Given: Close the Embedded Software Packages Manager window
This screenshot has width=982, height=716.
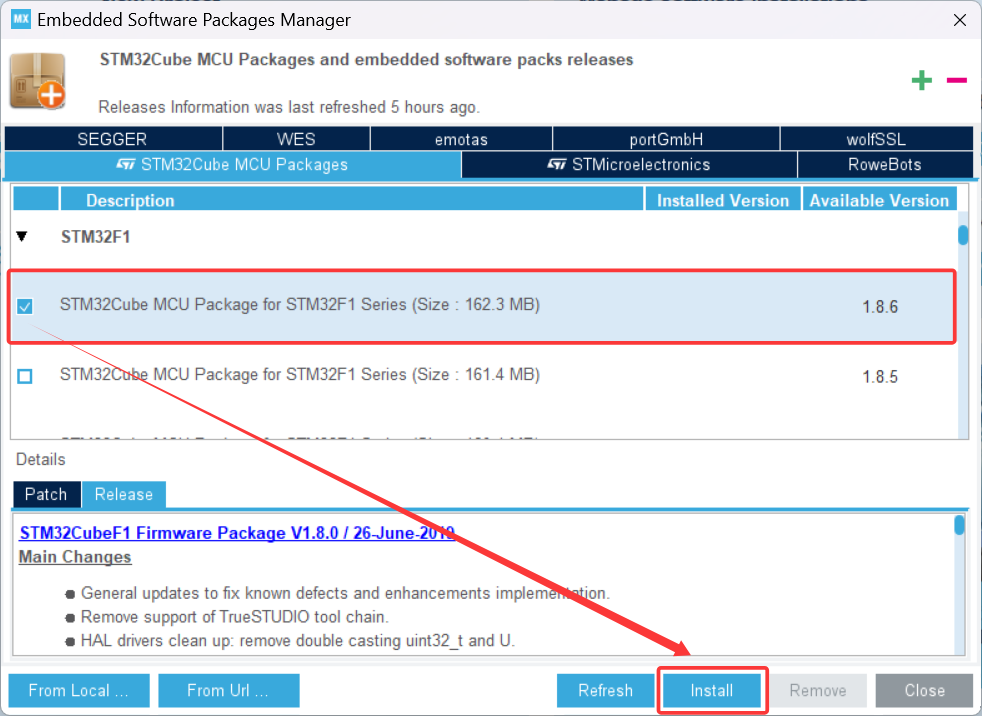Looking at the screenshot, I should click(x=959, y=20).
